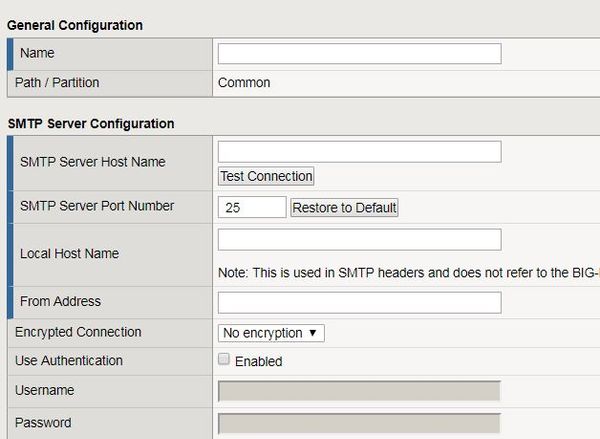
Task: Click the Common partition value text
Action: [x=244, y=83]
